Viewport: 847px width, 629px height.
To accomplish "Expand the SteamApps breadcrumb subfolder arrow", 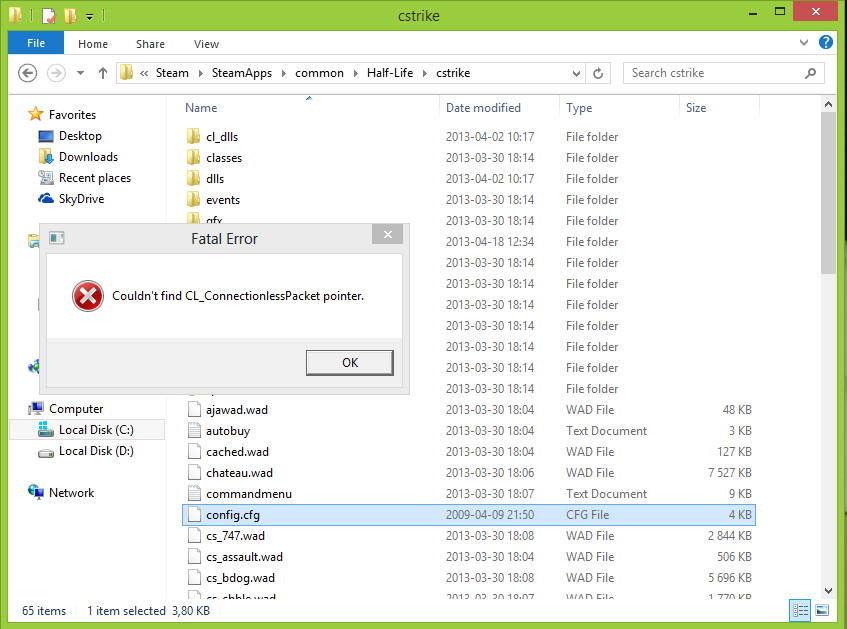I will 284,73.
